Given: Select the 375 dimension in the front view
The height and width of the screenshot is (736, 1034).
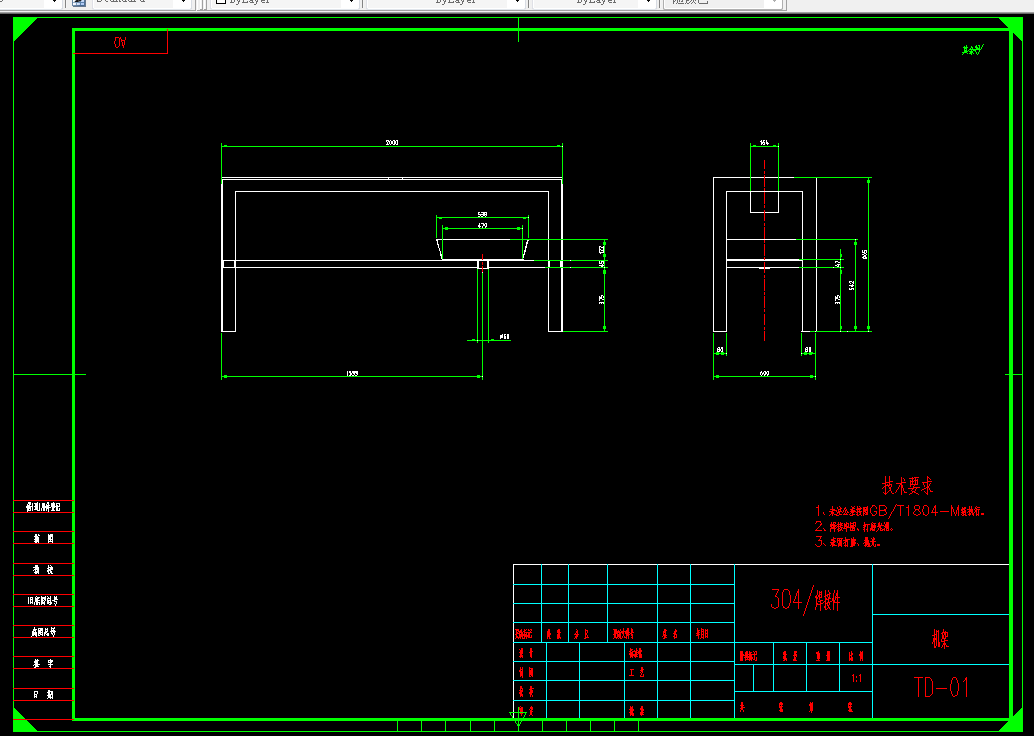Looking at the screenshot, I should 601,299.
